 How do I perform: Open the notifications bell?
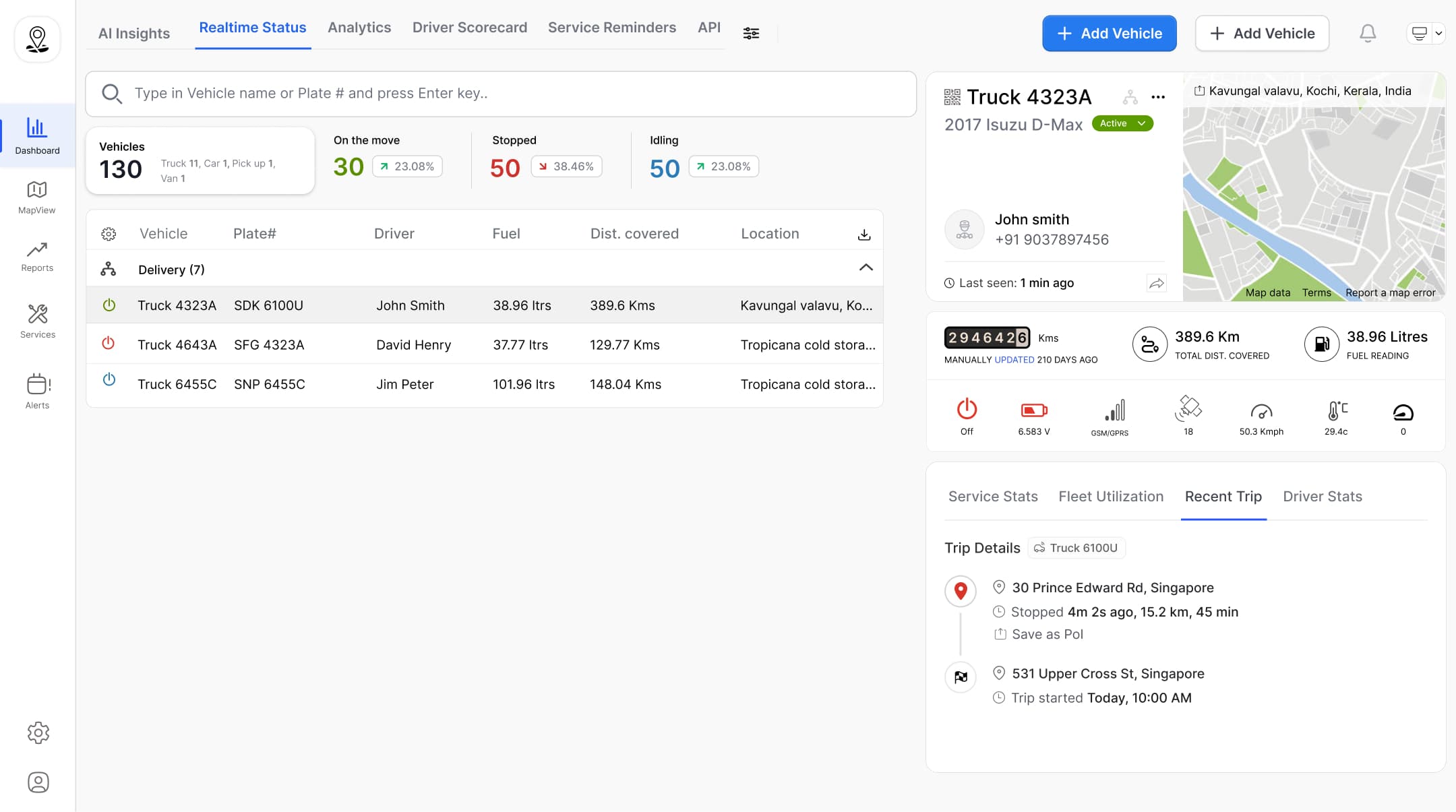pos(1368,33)
